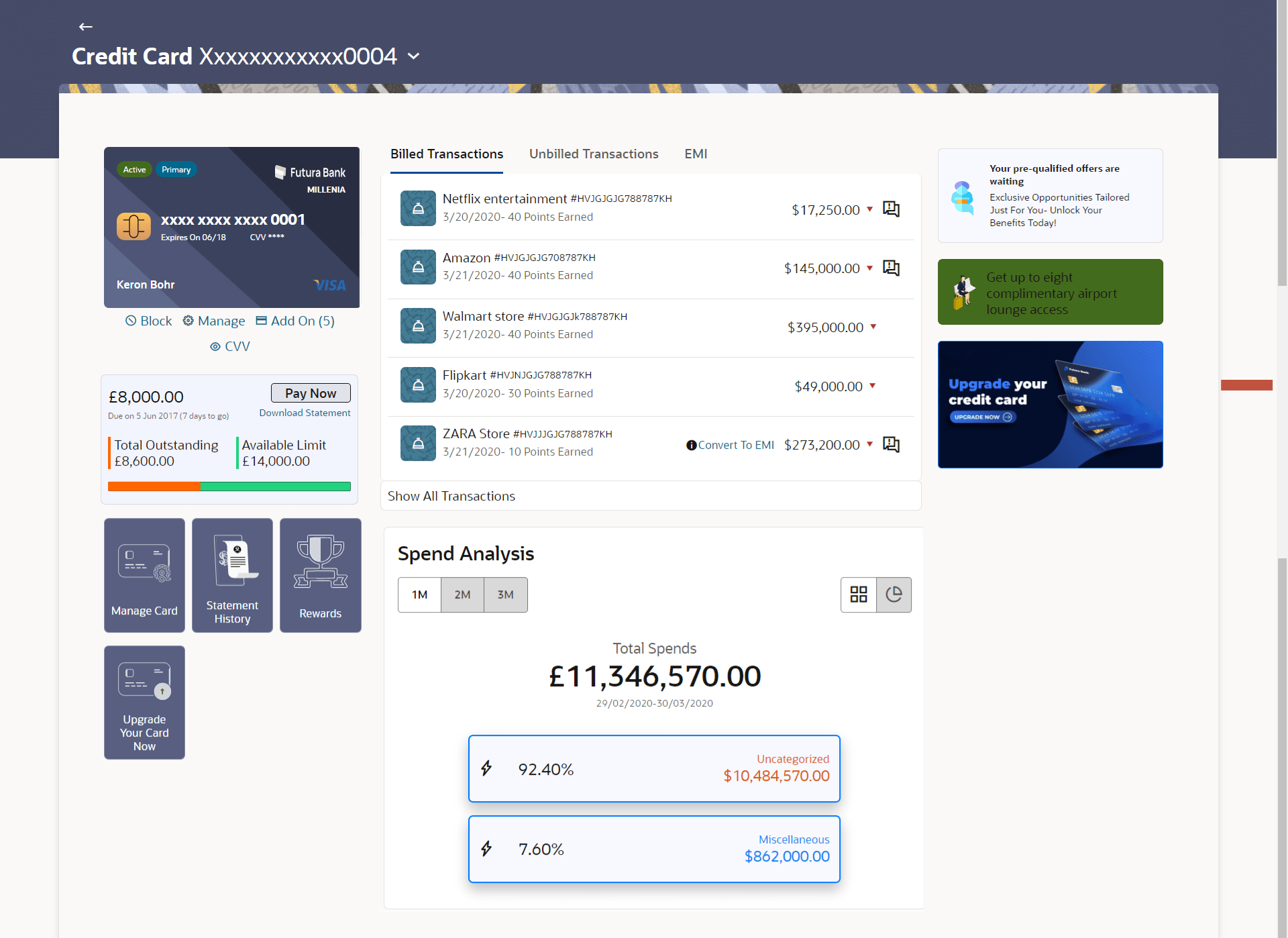Click the back arrow icon
This screenshot has width=1288, height=938.
pos(85,27)
